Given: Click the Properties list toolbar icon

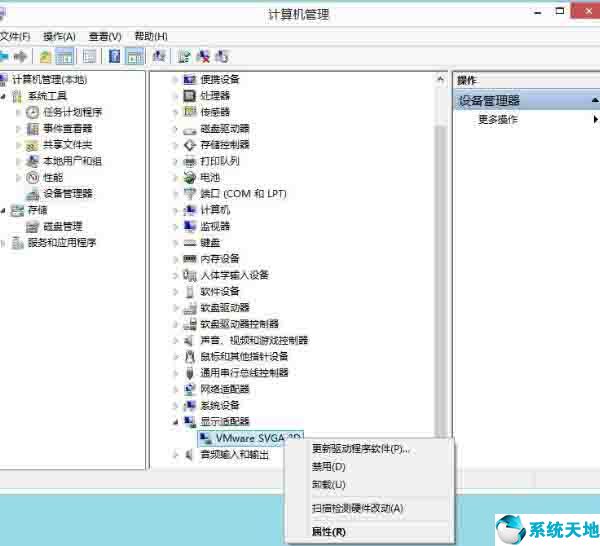Looking at the screenshot, I should (x=90, y=57).
